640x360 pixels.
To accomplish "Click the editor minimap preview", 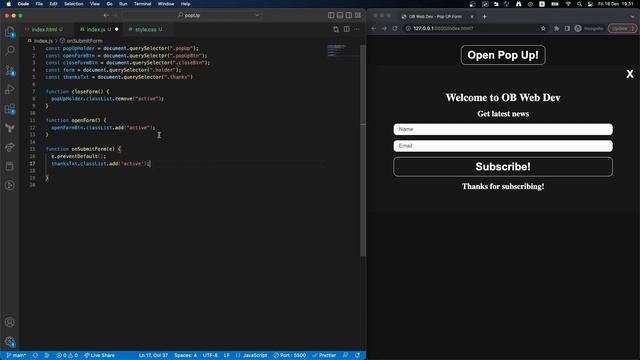I will point(337,50).
